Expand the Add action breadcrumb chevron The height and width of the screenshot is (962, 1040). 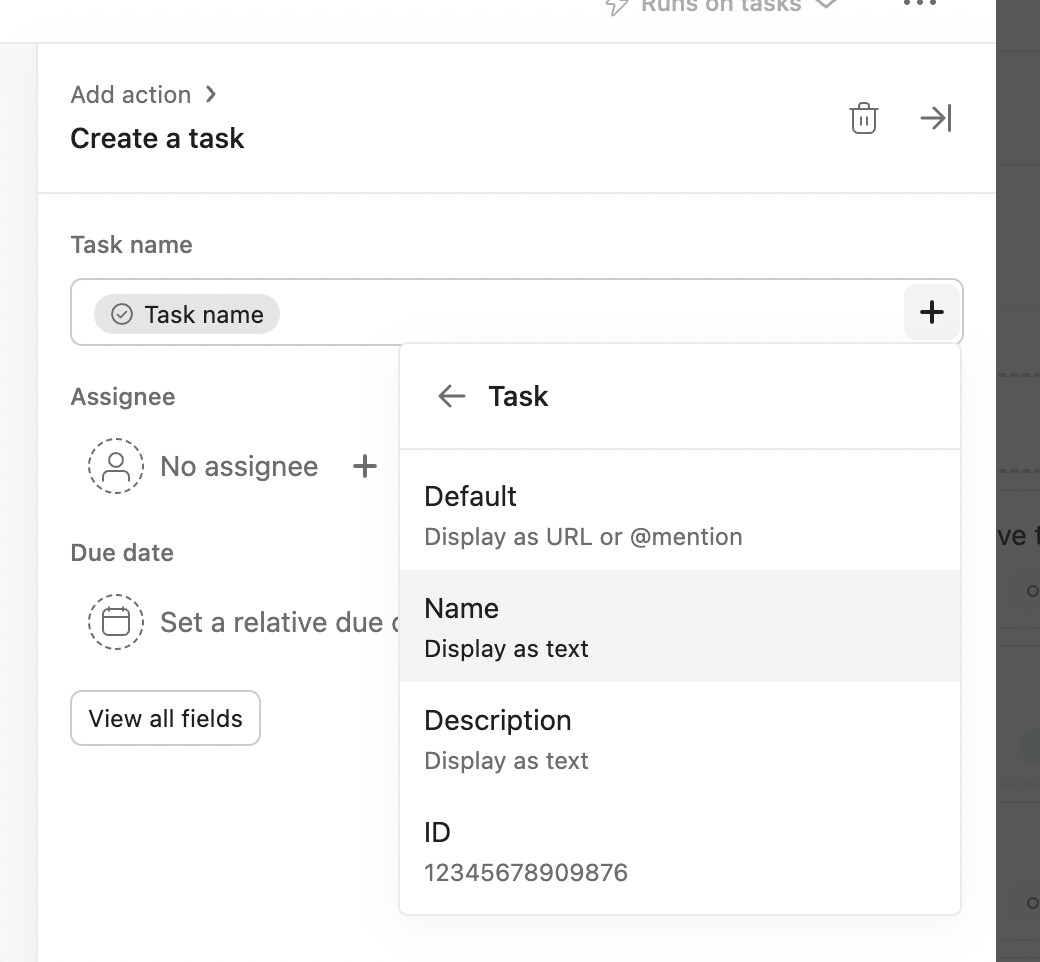pos(210,93)
